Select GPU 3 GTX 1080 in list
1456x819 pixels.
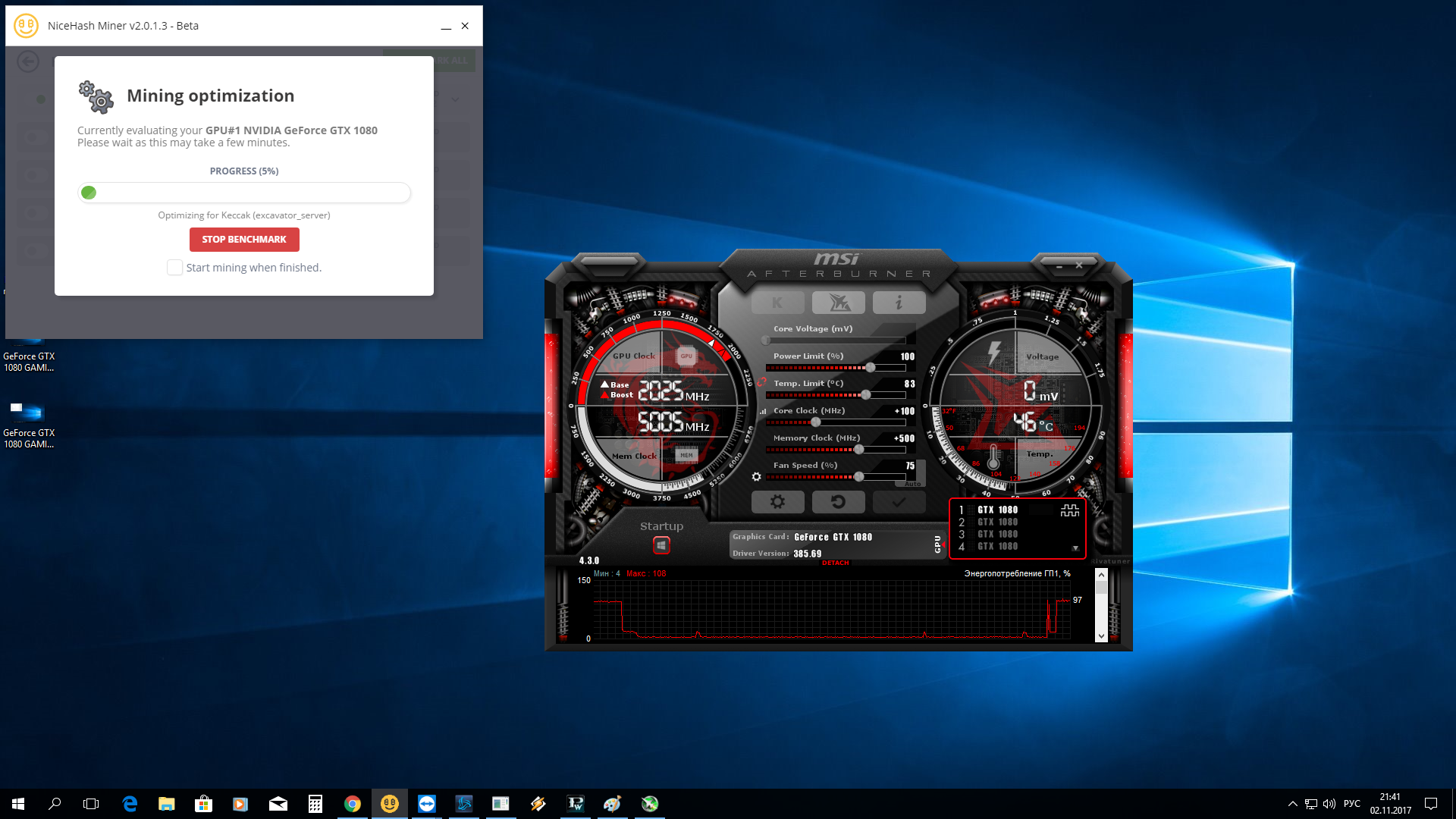(997, 535)
